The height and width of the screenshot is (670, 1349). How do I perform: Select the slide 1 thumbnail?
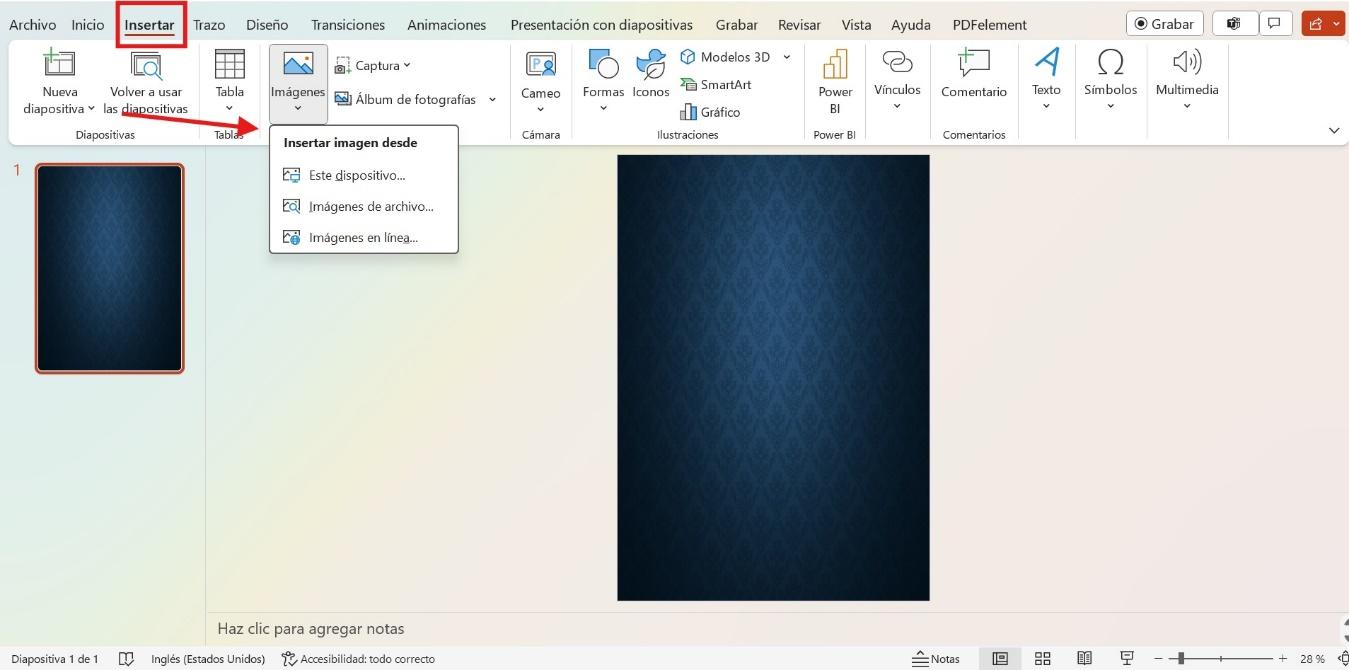(x=110, y=267)
